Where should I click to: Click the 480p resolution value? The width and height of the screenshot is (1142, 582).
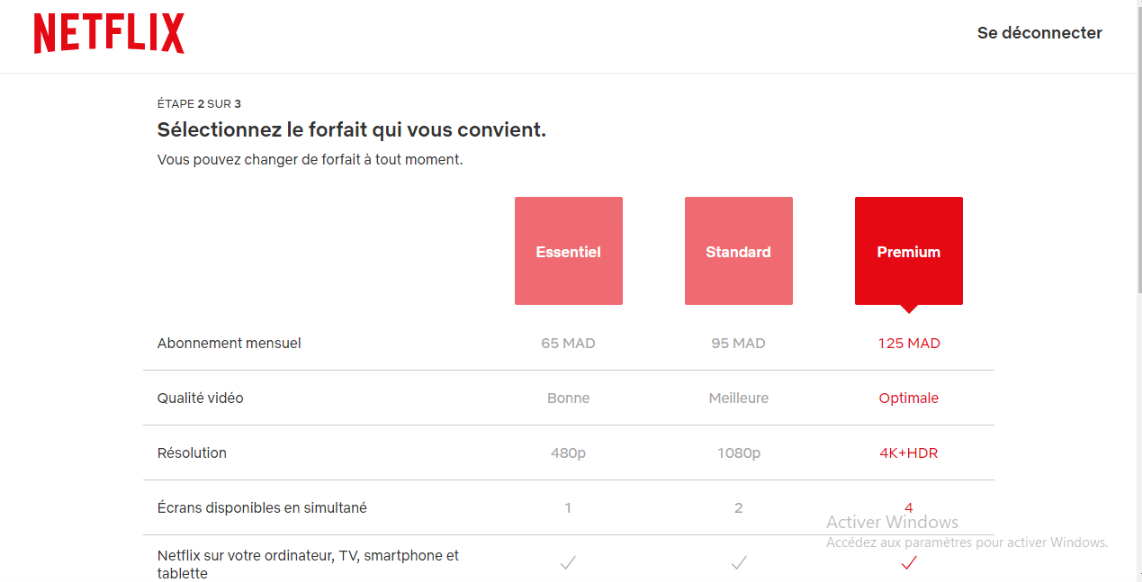click(x=568, y=453)
